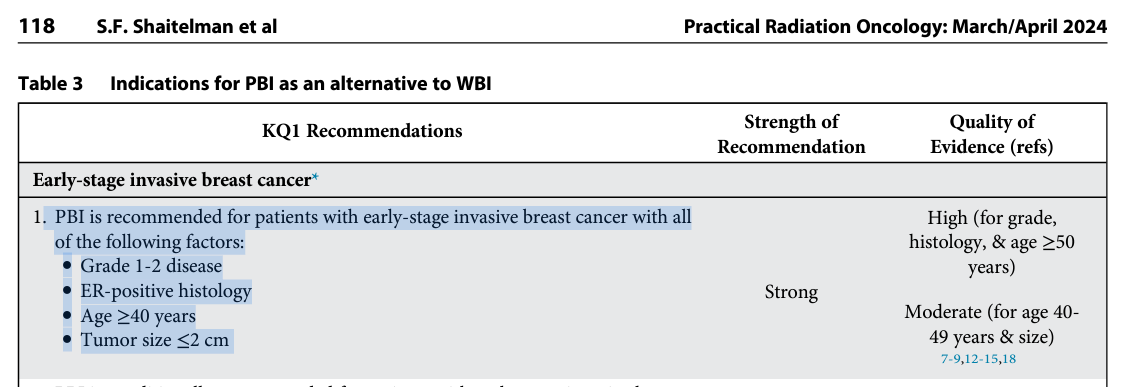The height and width of the screenshot is (387, 1145).
Task: Click the Table 3 caption label
Action: pos(50,83)
